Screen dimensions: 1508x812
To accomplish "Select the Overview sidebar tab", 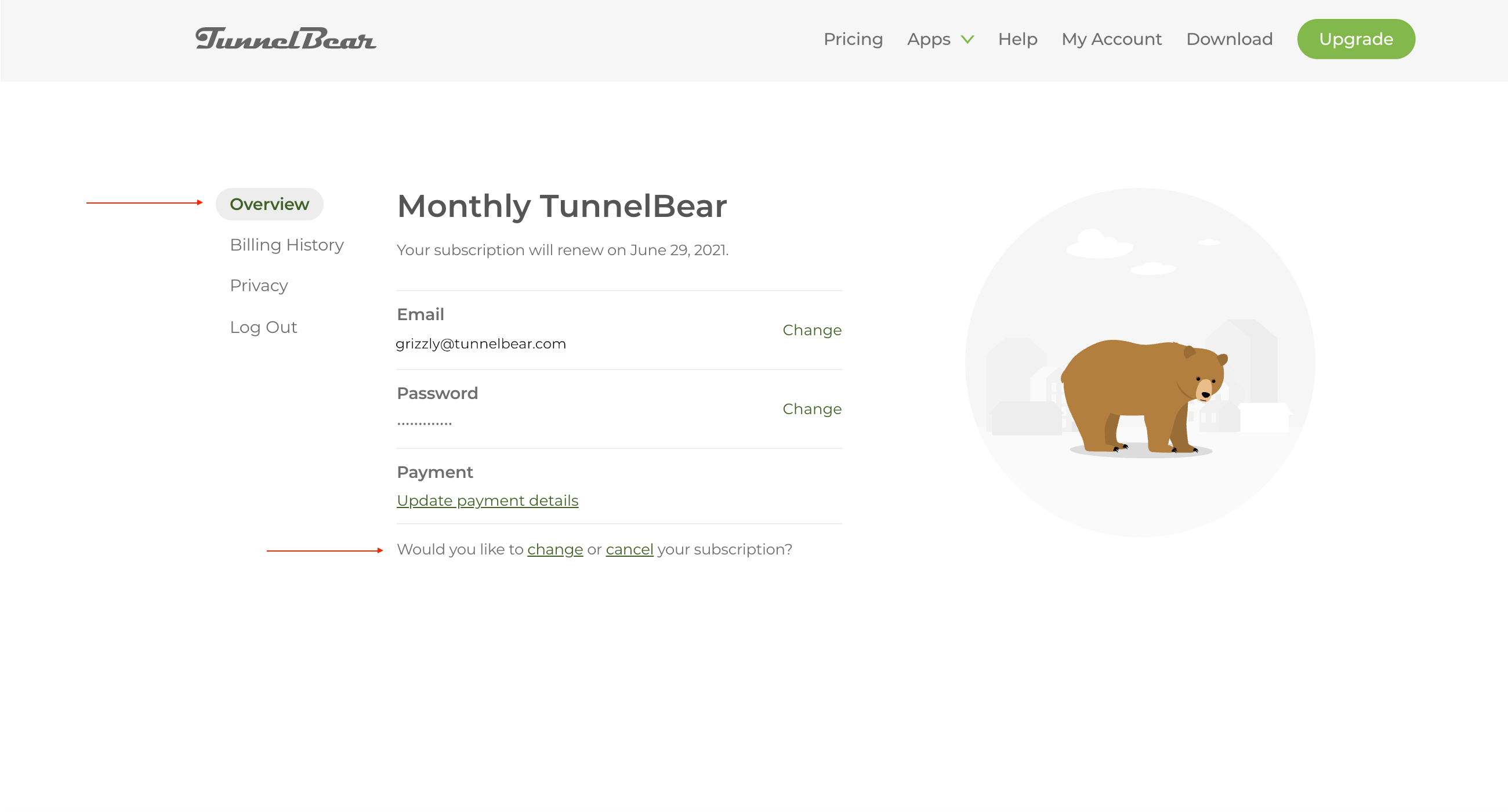I will [269, 204].
